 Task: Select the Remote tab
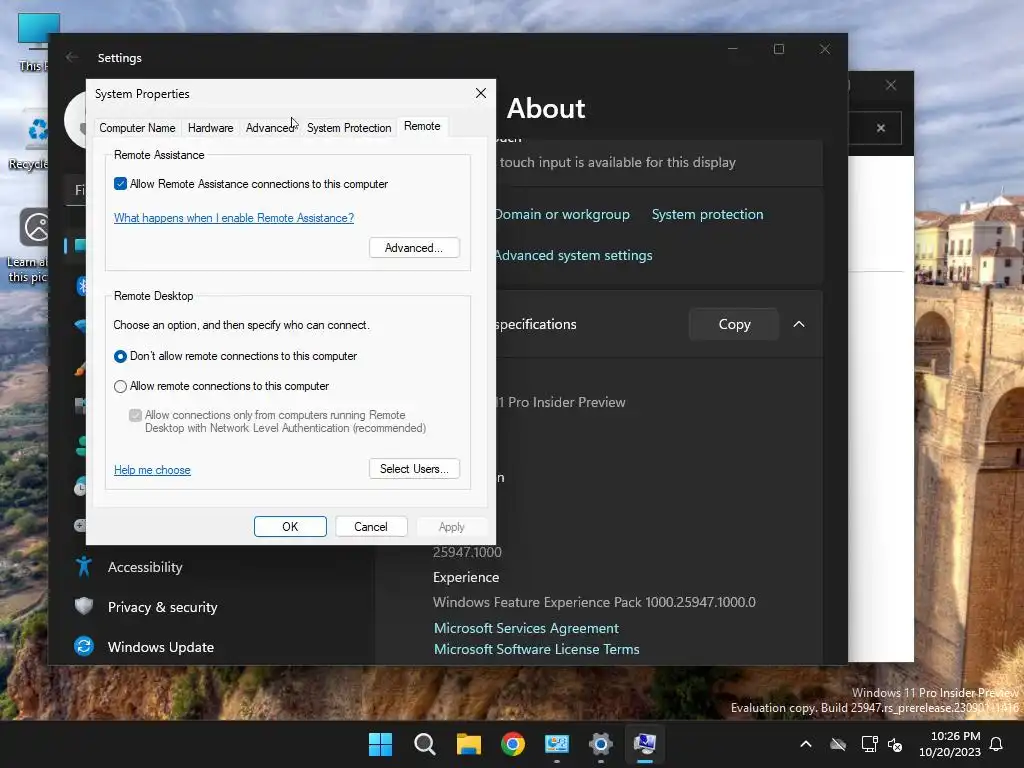point(422,126)
